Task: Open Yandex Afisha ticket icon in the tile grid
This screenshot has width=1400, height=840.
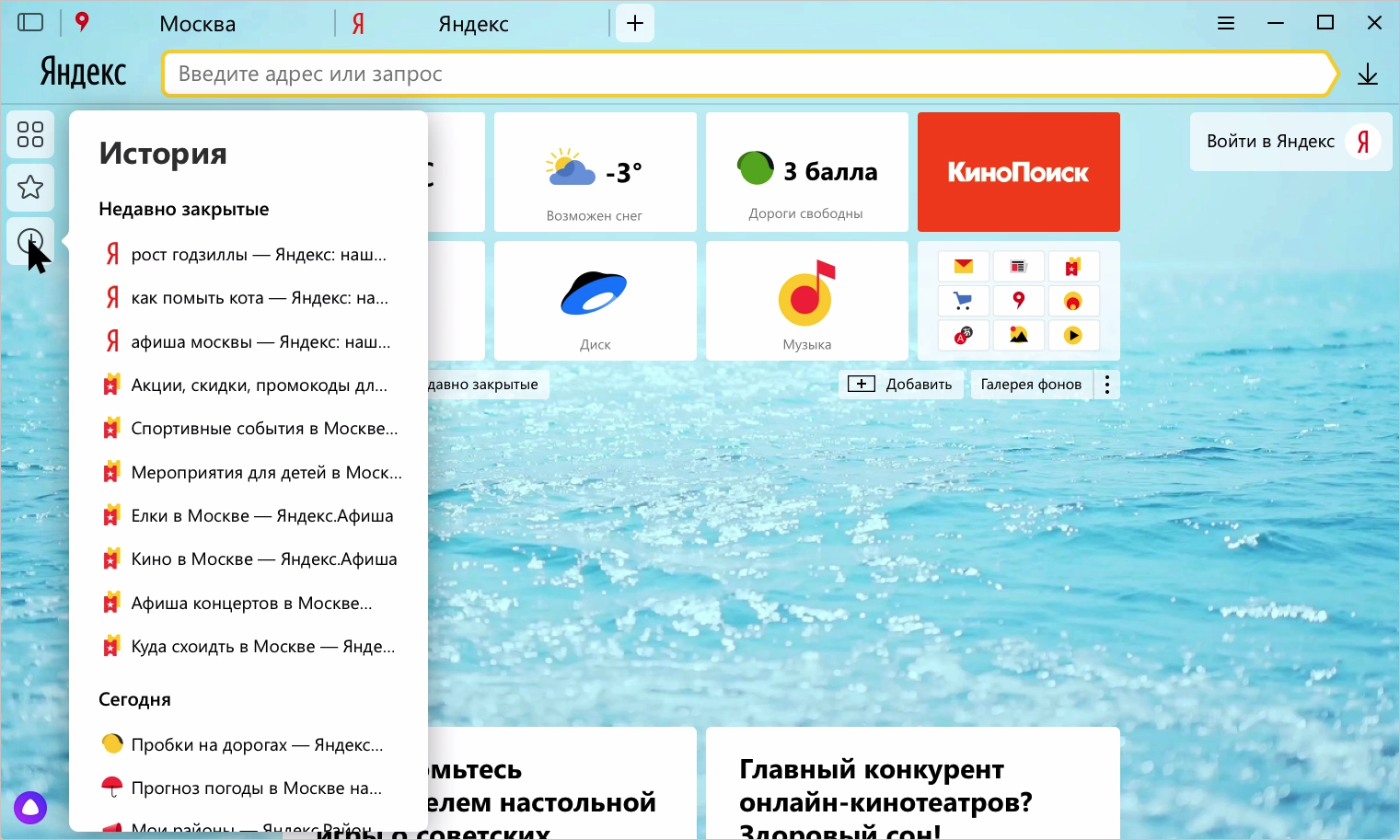Action: [x=1072, y=267]
